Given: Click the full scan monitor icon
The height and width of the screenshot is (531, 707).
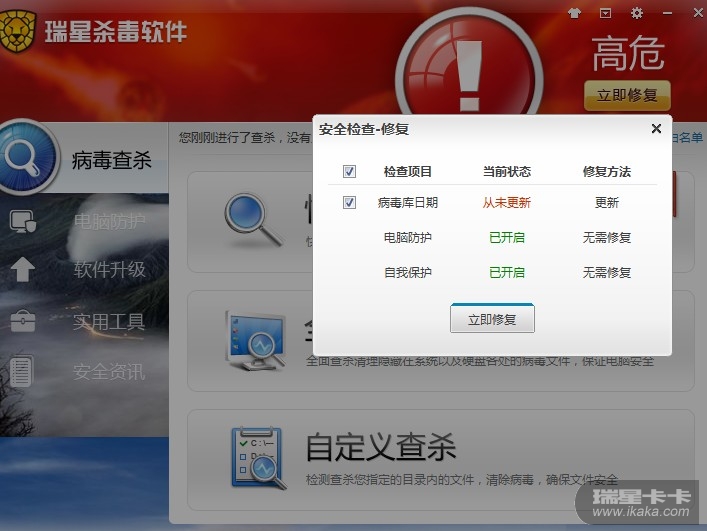Looking at the screenshot, I should coord(255,341).
